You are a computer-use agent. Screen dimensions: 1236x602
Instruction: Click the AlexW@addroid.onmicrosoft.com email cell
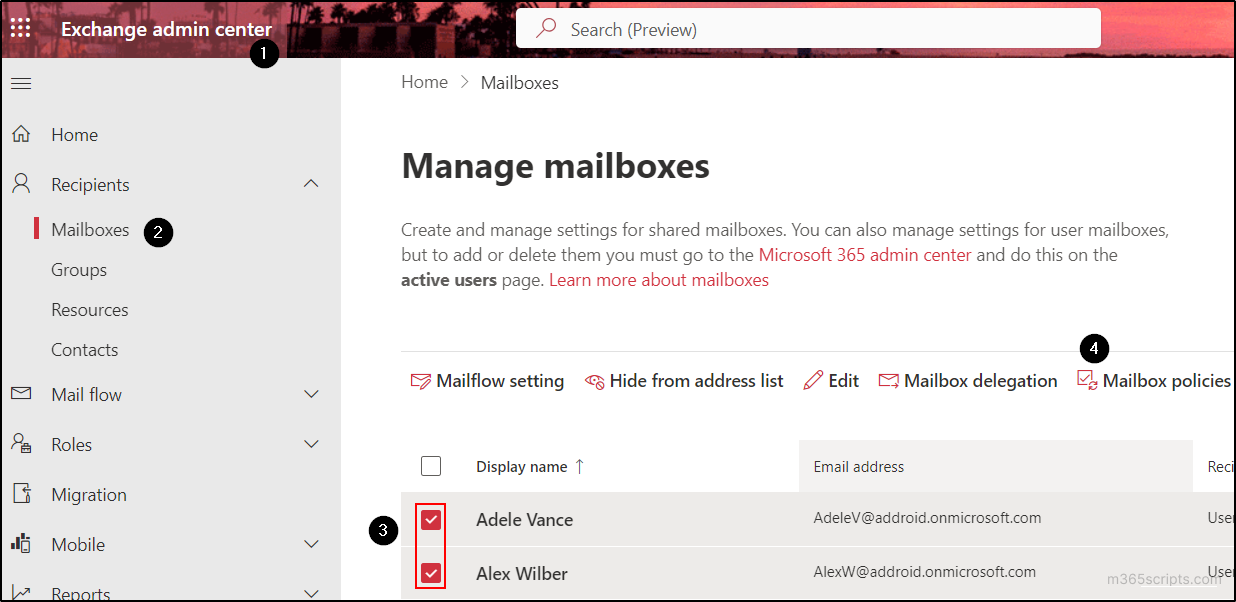[925, 572]
